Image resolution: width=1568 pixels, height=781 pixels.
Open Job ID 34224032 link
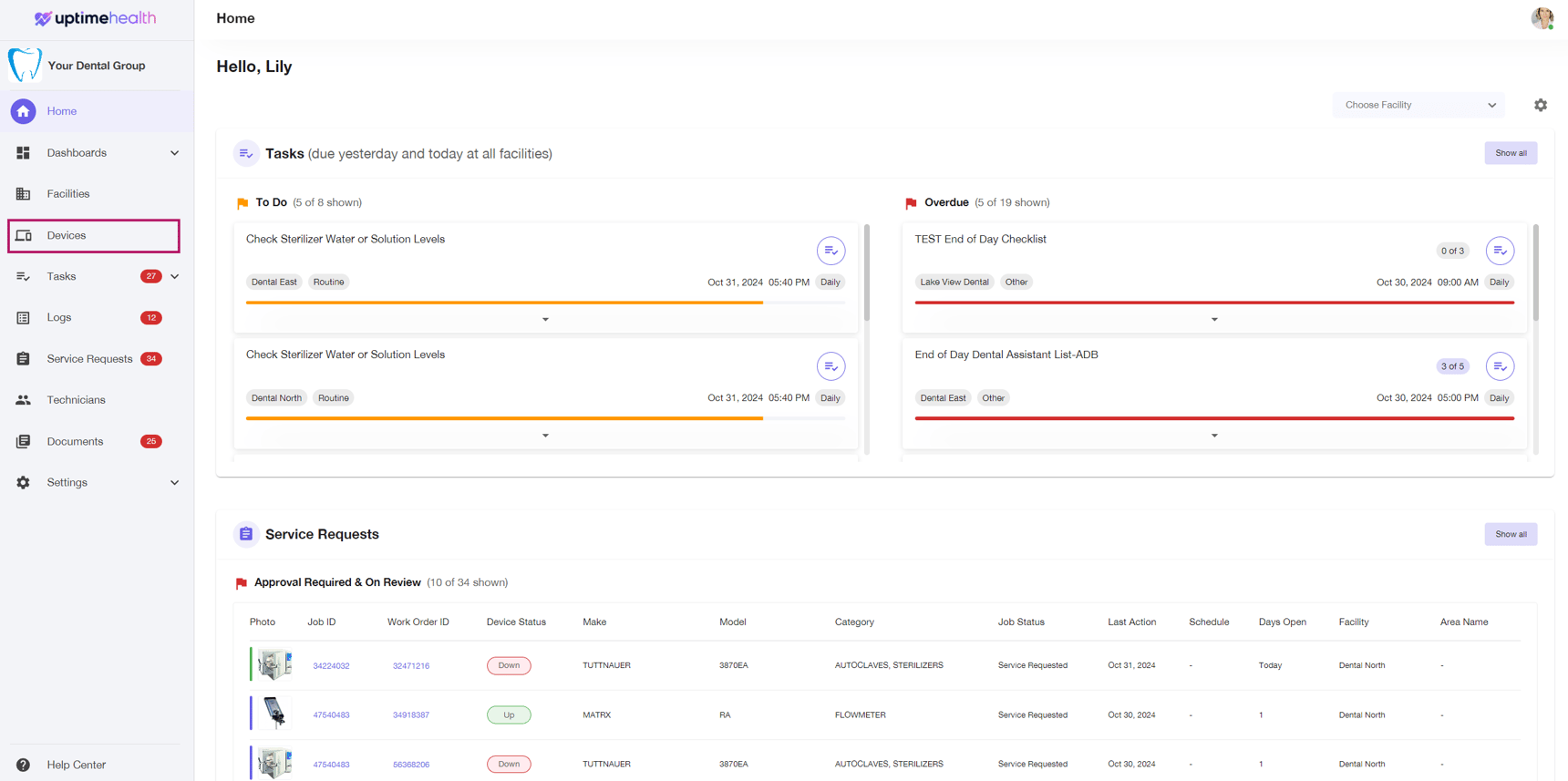[x=331, y=666]
